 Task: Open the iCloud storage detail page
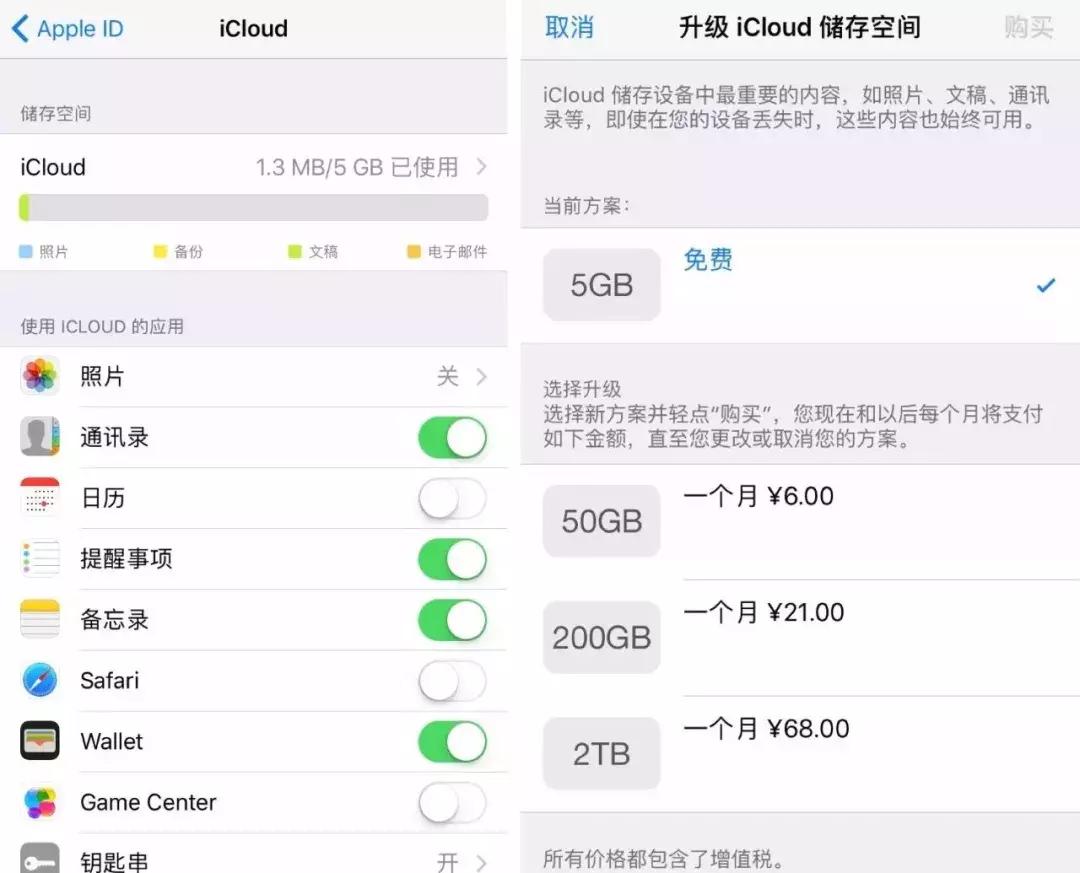(254, 167)
